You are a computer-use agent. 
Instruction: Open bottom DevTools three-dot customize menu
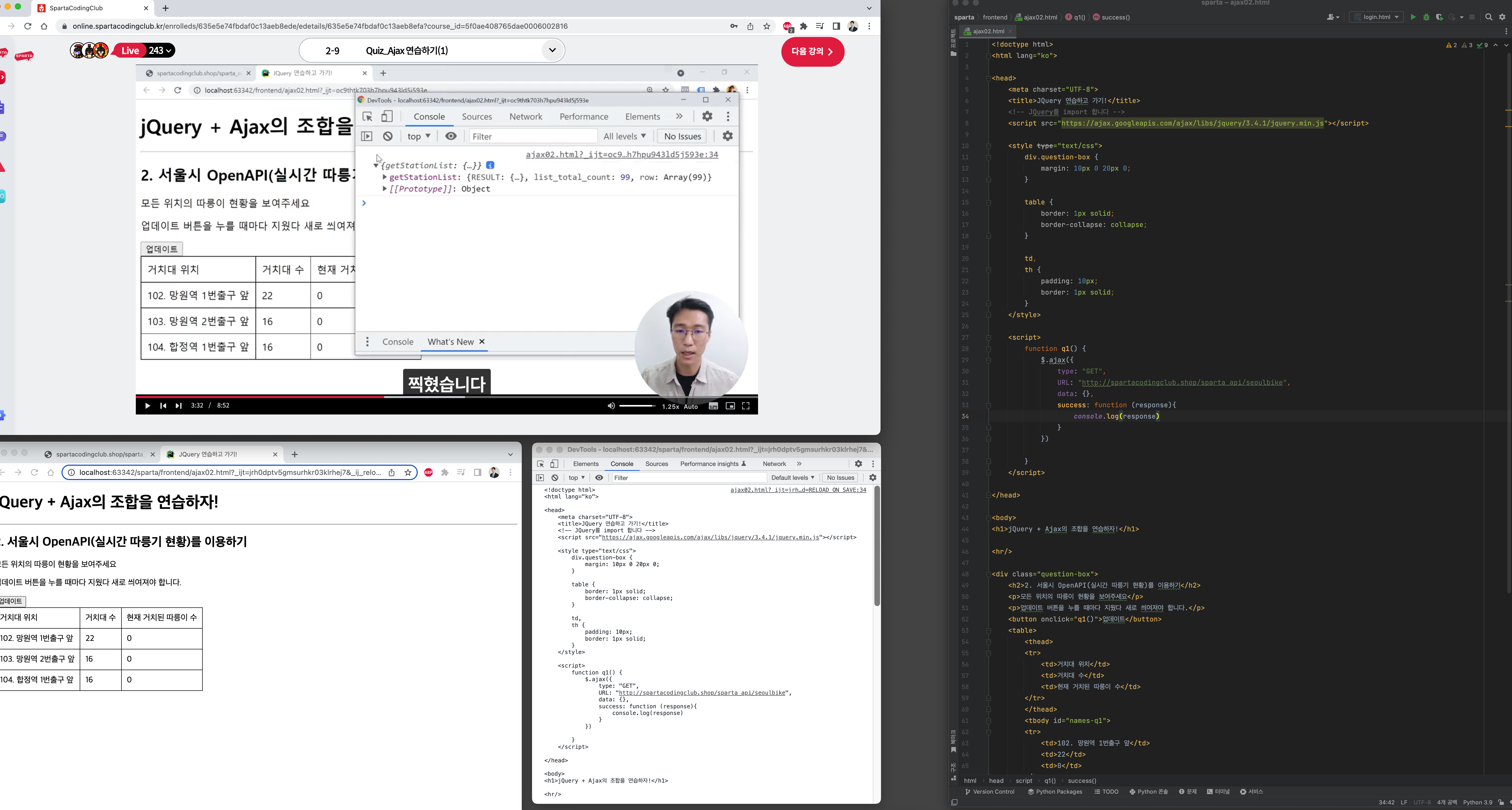[873, 464]
